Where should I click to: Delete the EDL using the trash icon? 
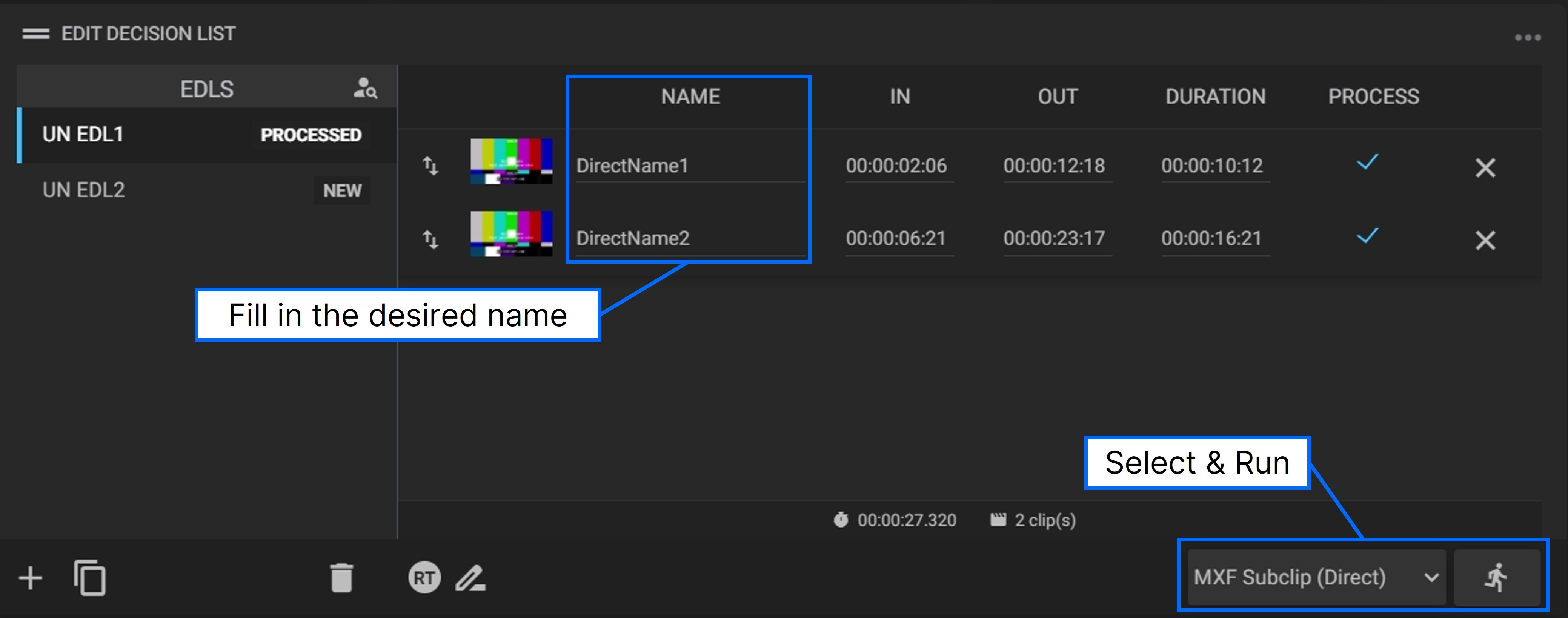point(341,578)
